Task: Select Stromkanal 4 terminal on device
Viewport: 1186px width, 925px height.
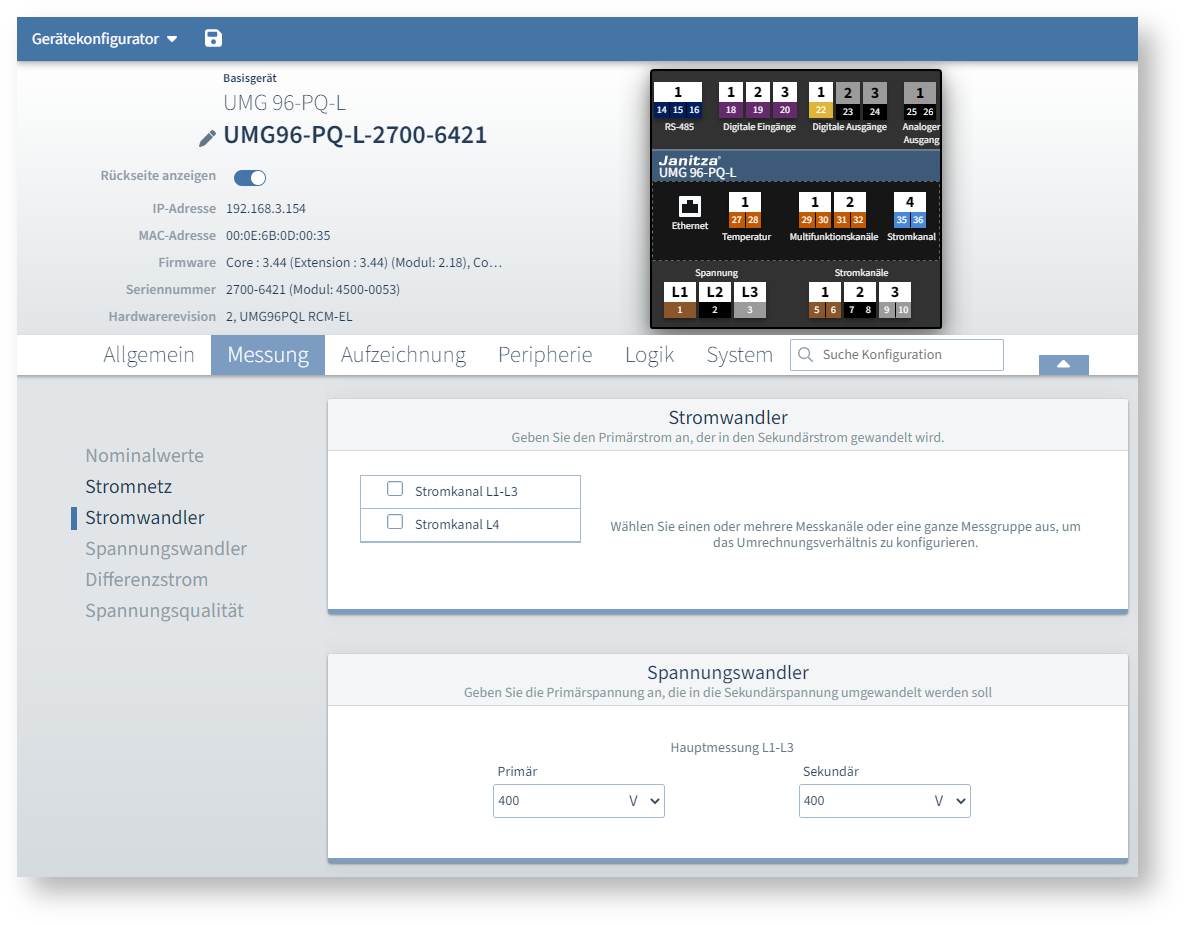Action: click(909, 211)
